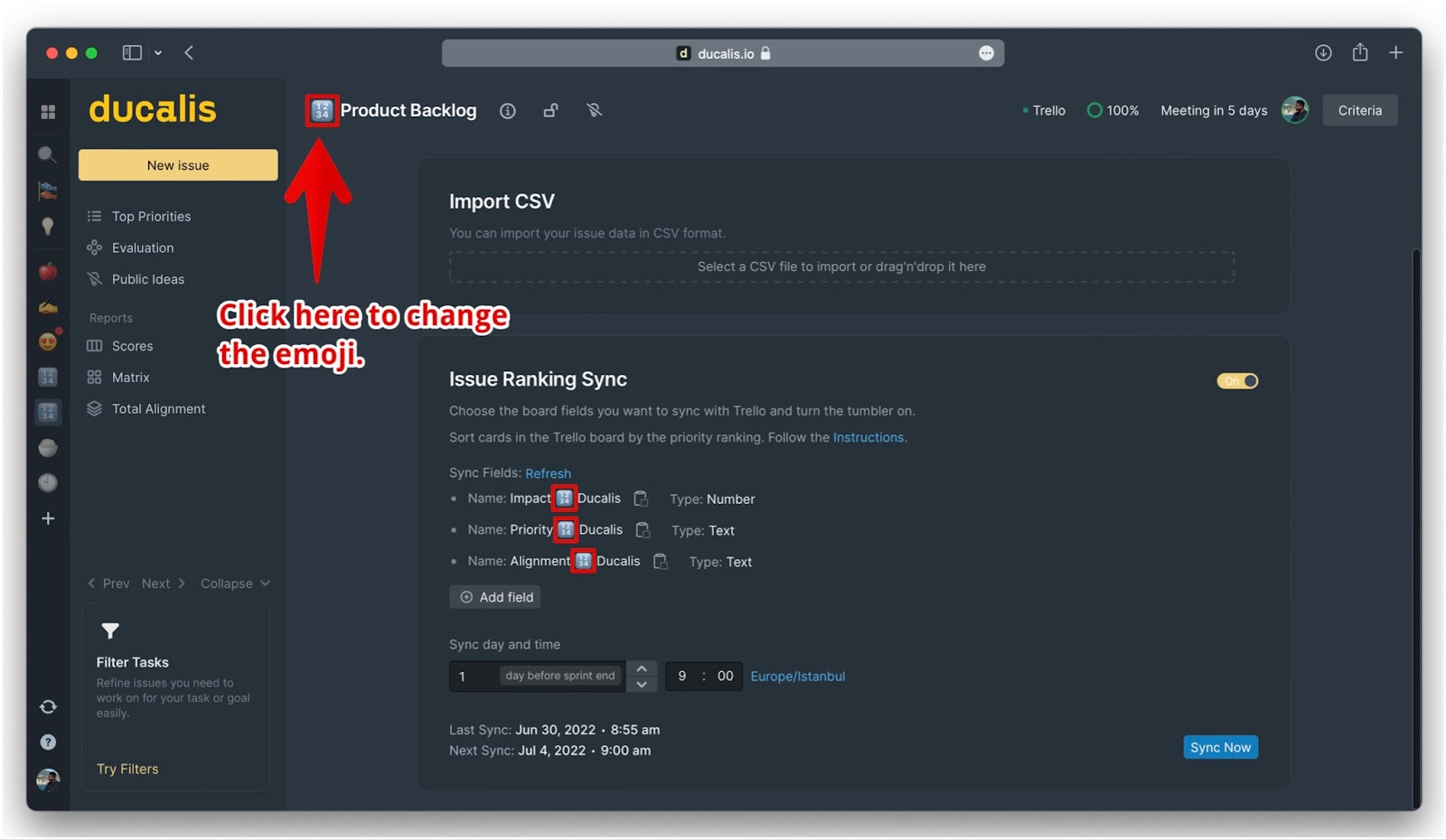The width and height of the screenshot is (1446, 840).
Task: Edit the sync hour field showing 9
Action: tap(682, 676)
